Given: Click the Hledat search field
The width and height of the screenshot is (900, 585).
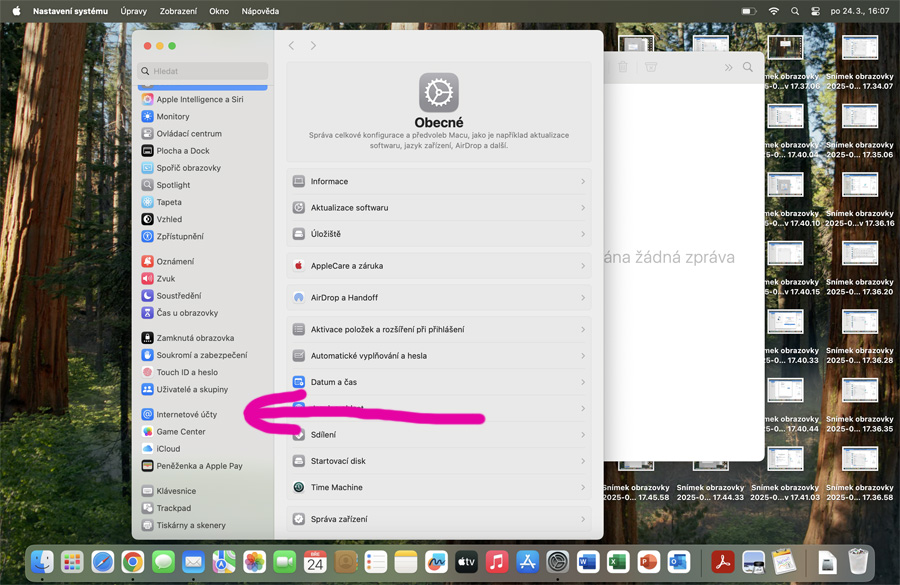Looking at the screenshot, I should coord(204,72).
